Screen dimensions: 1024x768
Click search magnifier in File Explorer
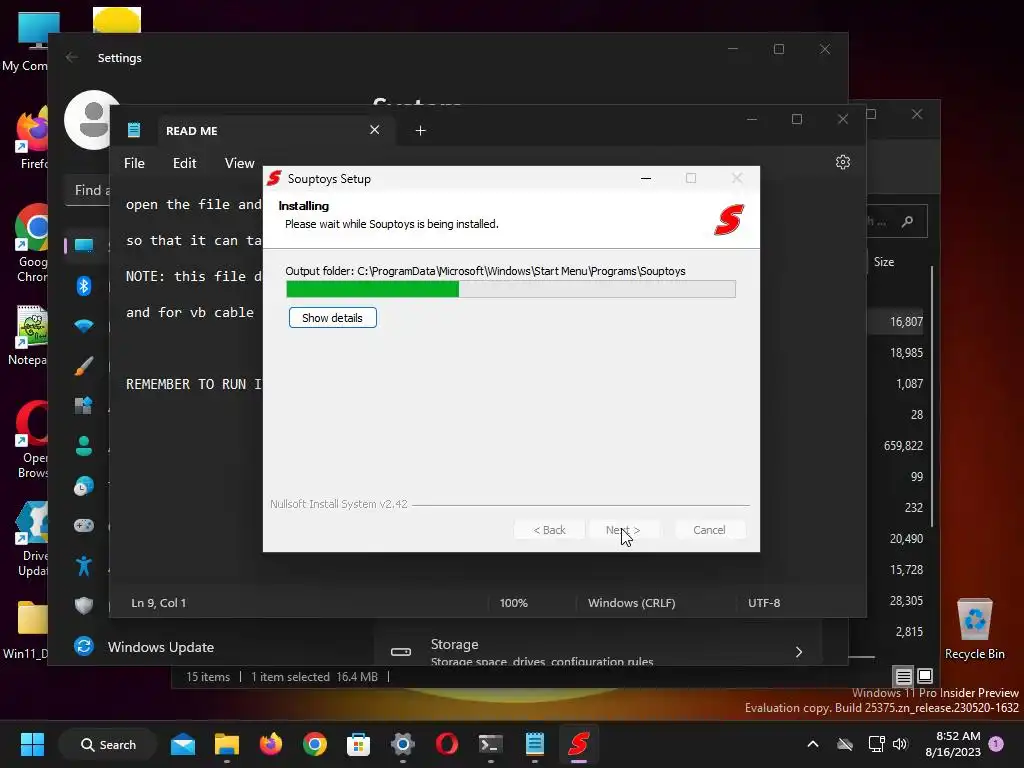tap(907, 221)
